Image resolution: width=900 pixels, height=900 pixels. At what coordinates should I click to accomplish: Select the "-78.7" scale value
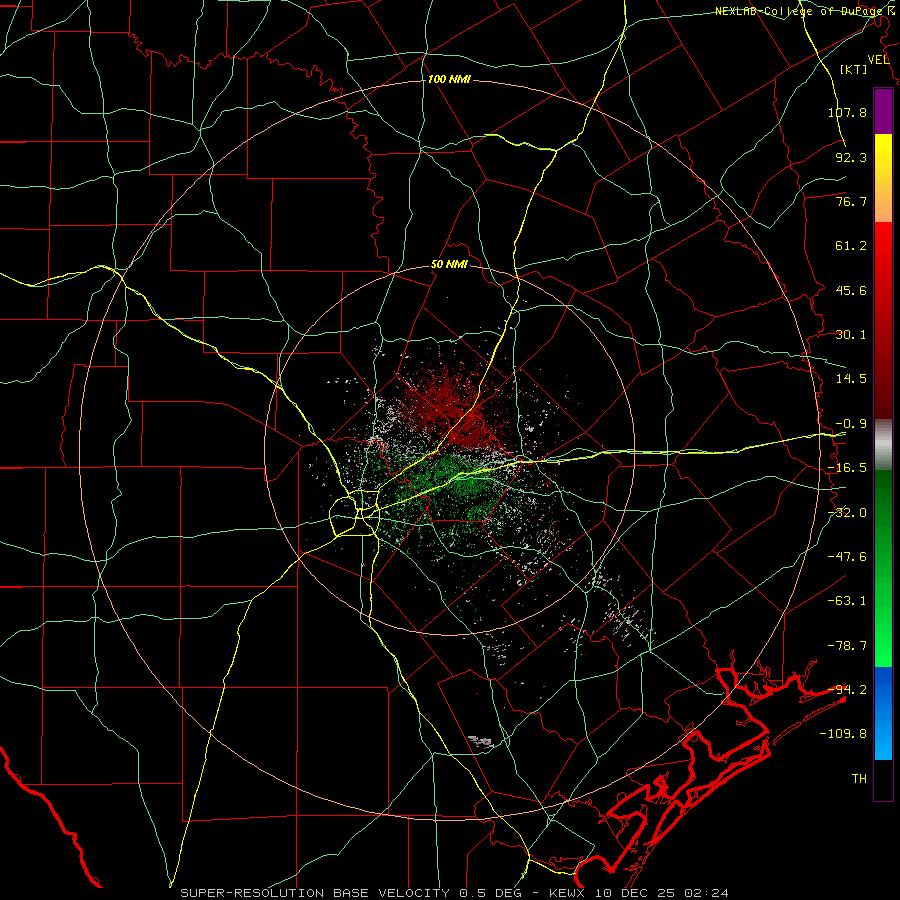tap(847, 646)
